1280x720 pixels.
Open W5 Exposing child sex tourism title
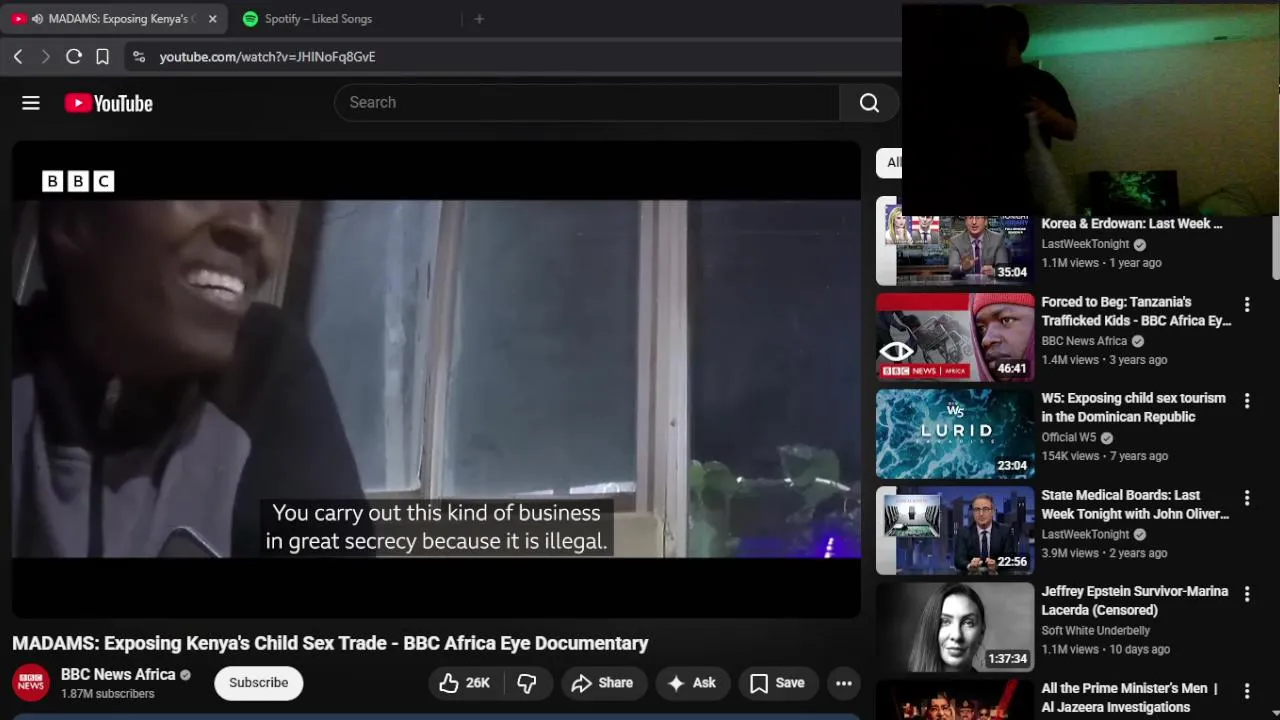[1133, 408]
